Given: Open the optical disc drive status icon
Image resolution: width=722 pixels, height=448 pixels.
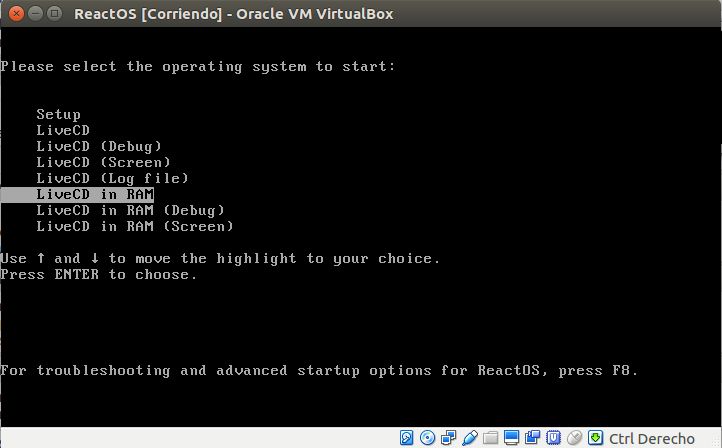Looking at the screenshot, I should click(427, 438).
